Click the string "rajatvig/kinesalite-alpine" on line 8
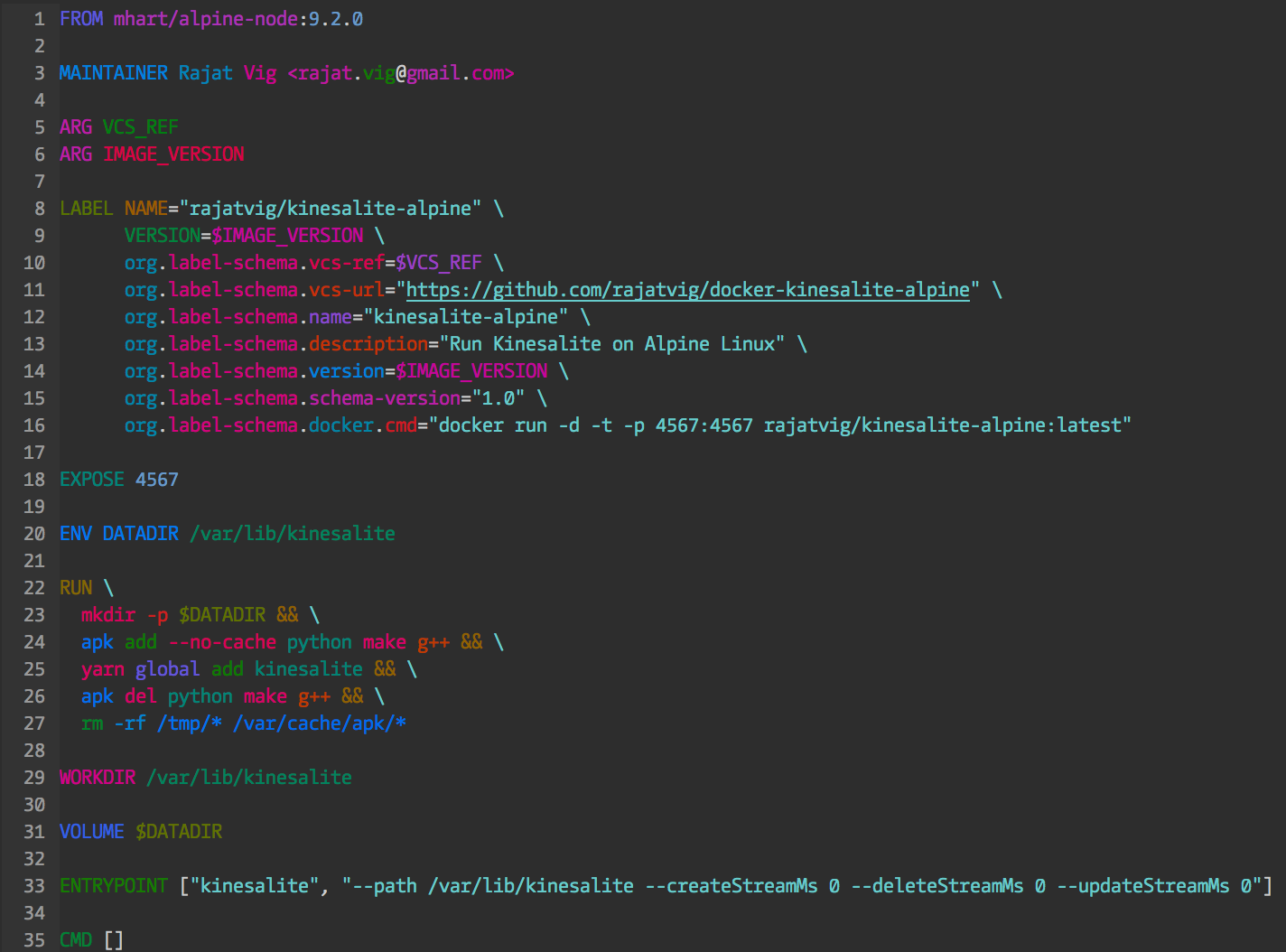 tap(331, 209)
